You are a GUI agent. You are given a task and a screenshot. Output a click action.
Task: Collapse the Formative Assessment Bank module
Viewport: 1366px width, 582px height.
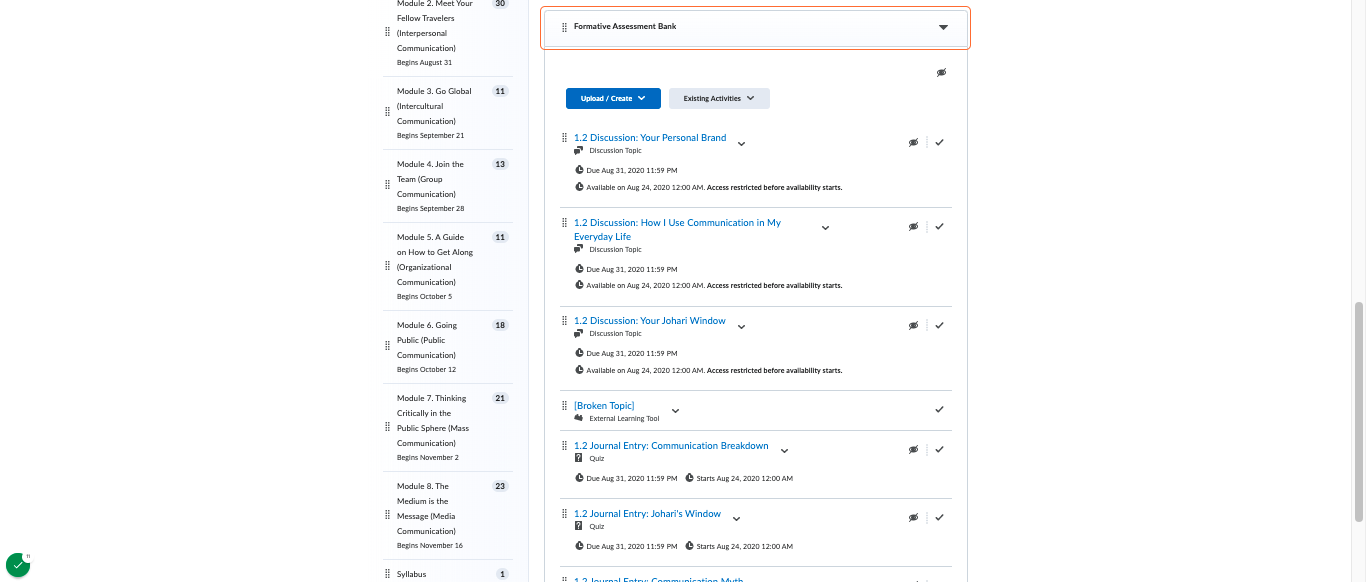[x=943, y=28]
